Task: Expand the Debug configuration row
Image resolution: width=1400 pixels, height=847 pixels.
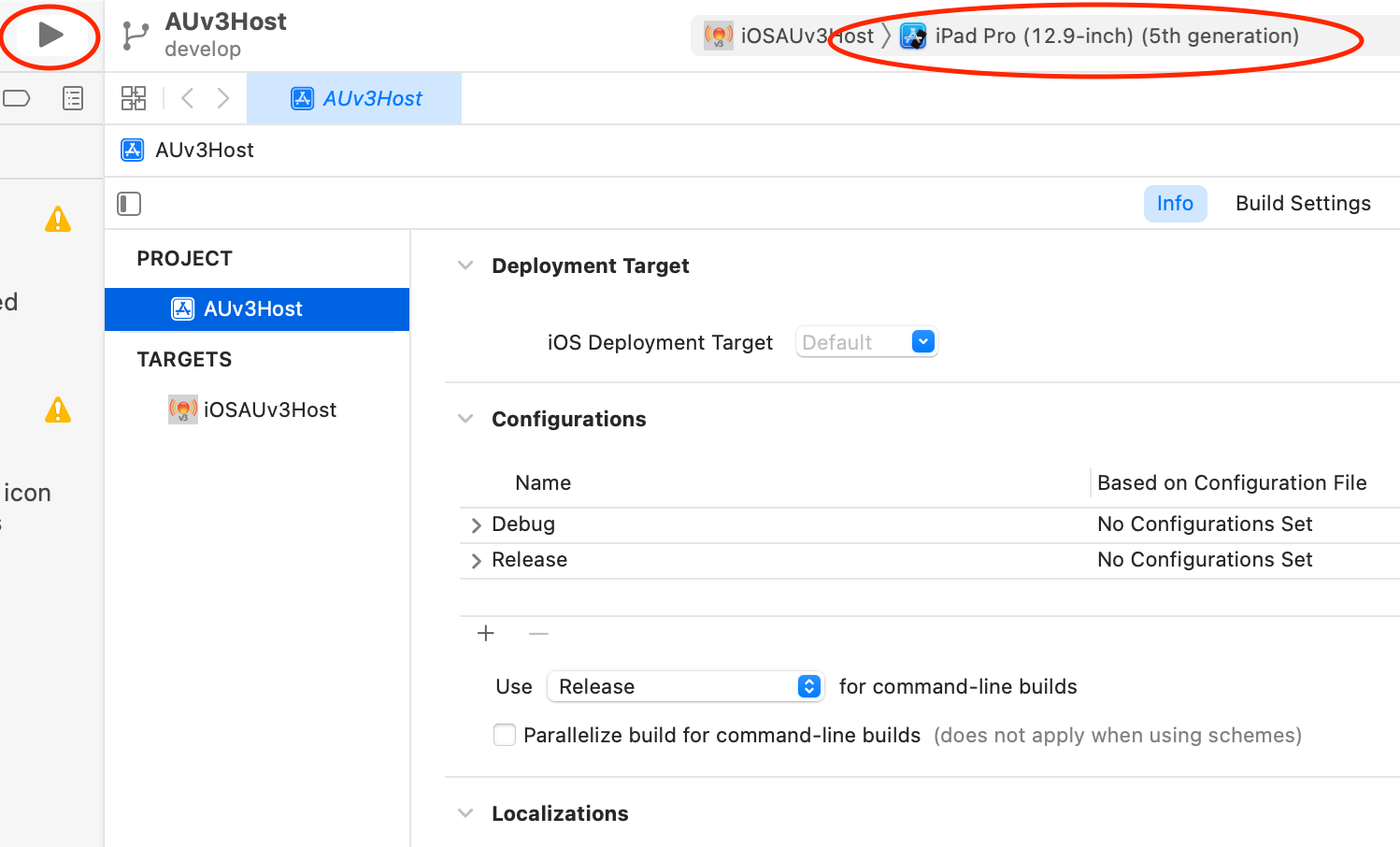Action: (476, 525)
